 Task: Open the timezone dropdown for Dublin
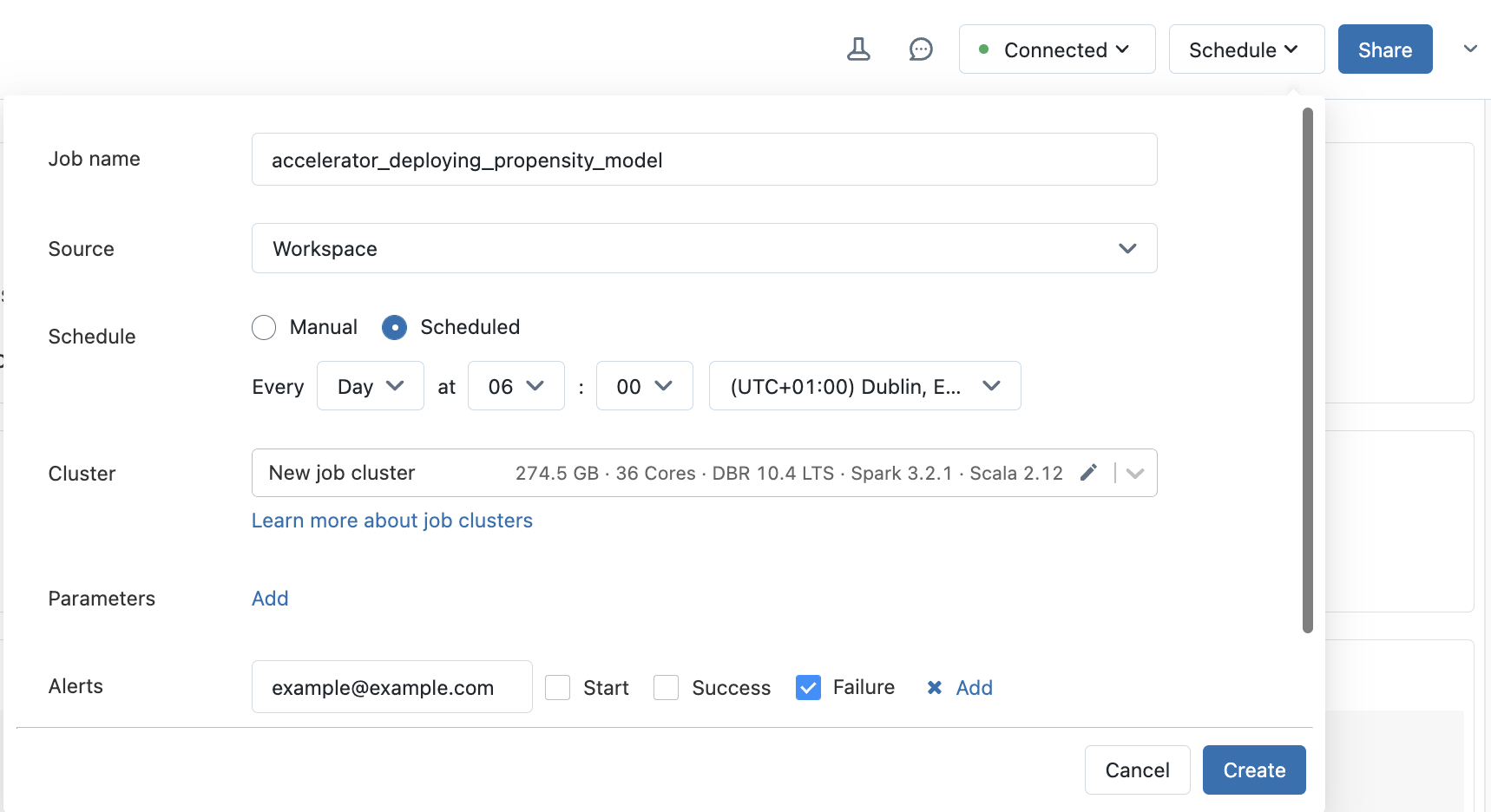click(864, 386)
